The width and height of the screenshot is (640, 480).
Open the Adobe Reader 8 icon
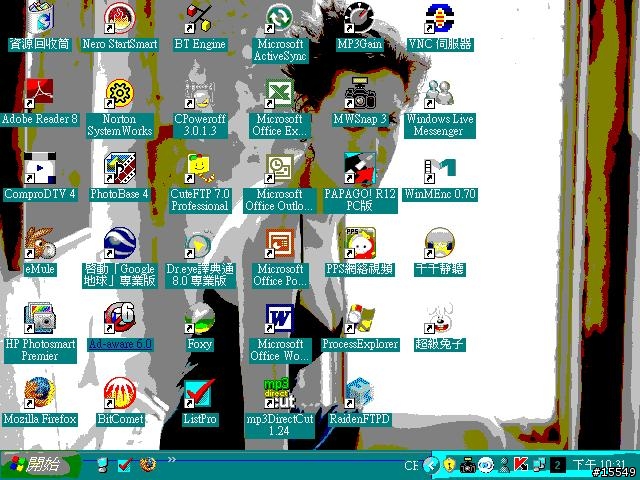(40, 93)
